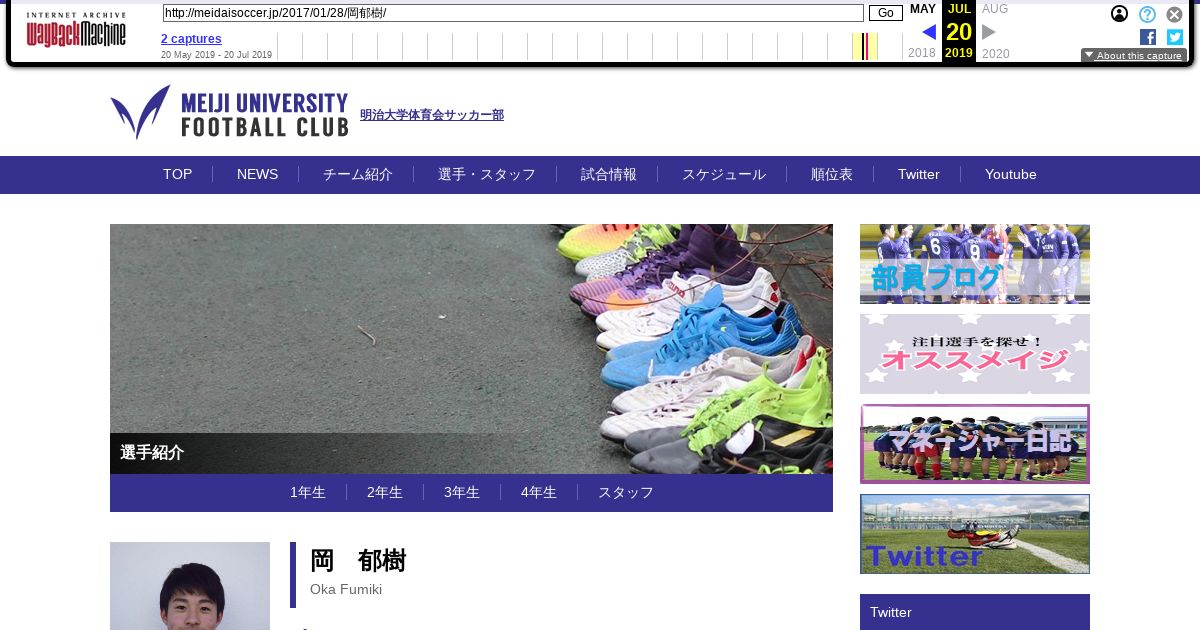Open the Twitter banner image
Image resolution: width=1200 pixels, height=630 pixels.
point(975,534)
